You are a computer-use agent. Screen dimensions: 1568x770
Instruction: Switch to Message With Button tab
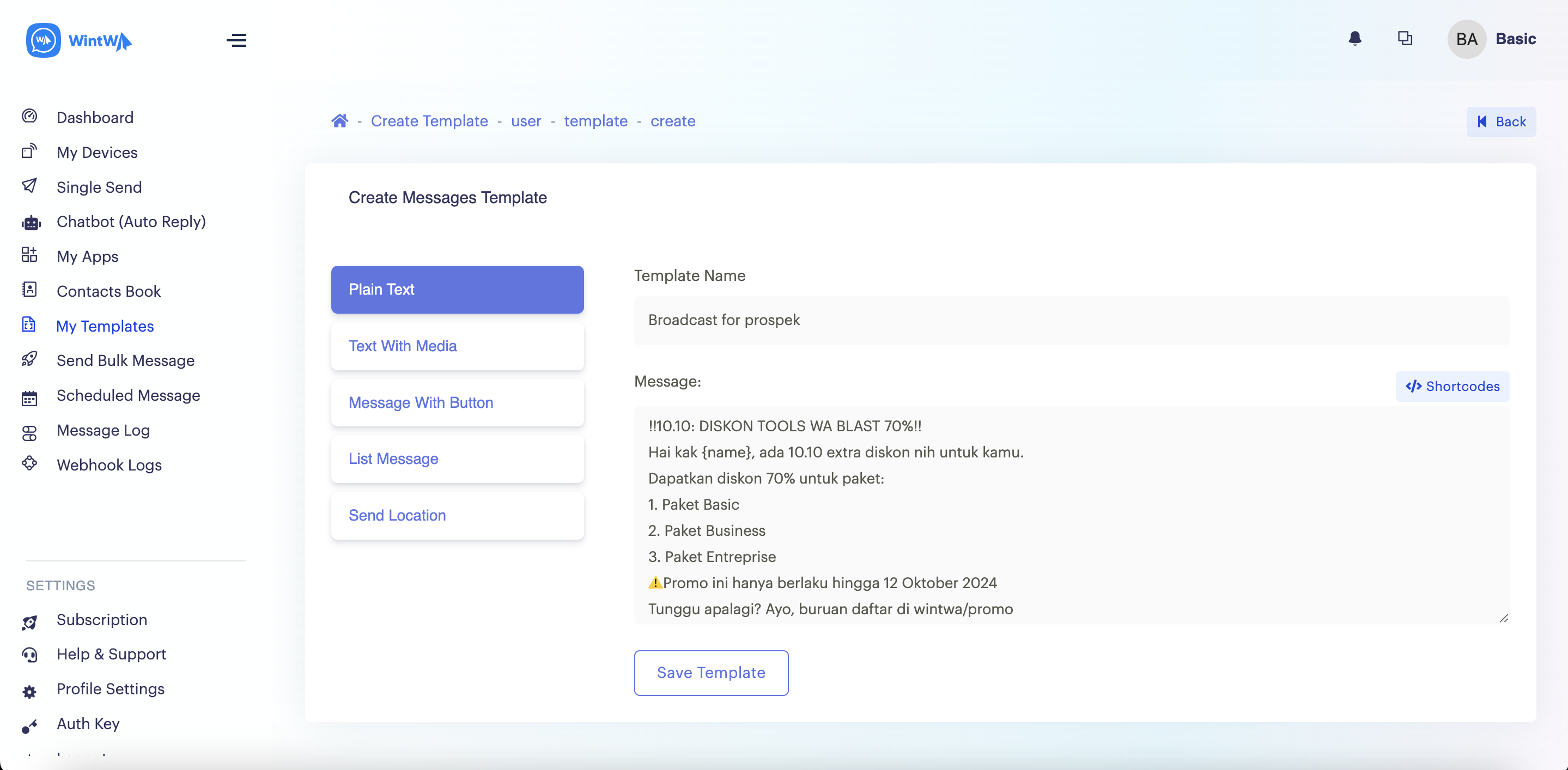click(457, 402)
